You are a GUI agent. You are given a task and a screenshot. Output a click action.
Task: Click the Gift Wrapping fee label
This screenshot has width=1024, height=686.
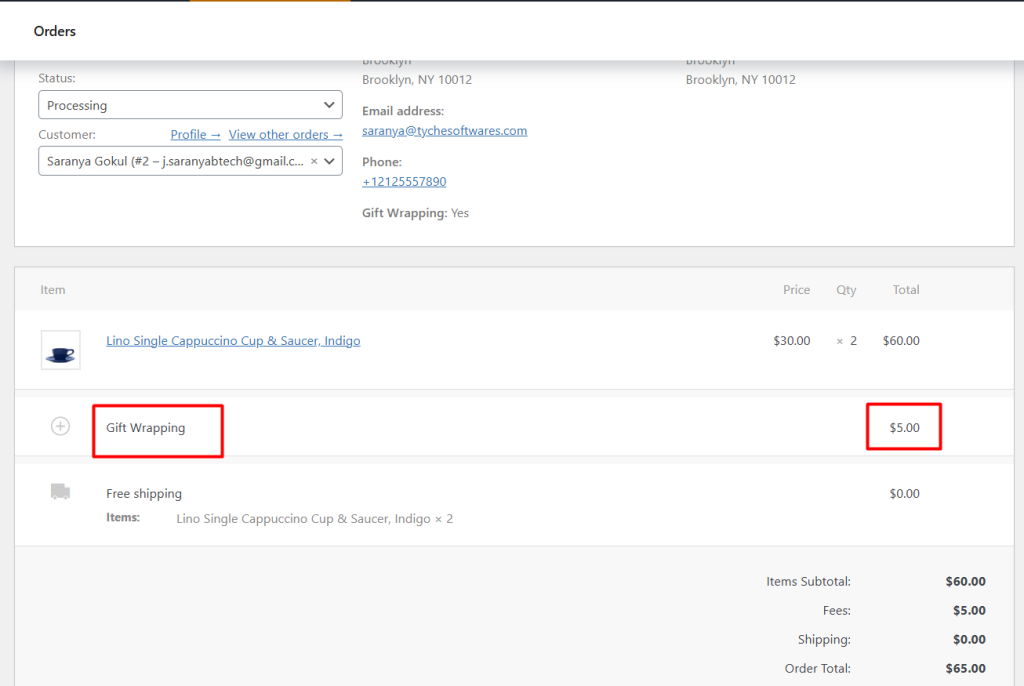(146, 426)
